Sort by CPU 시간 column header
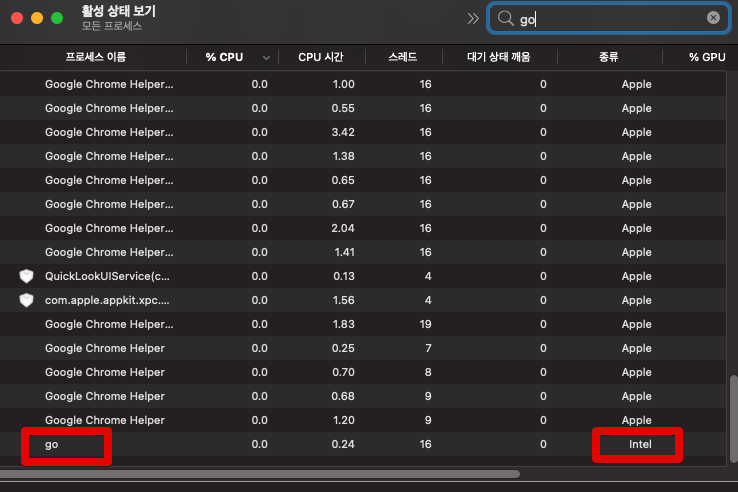 [321, 57]
